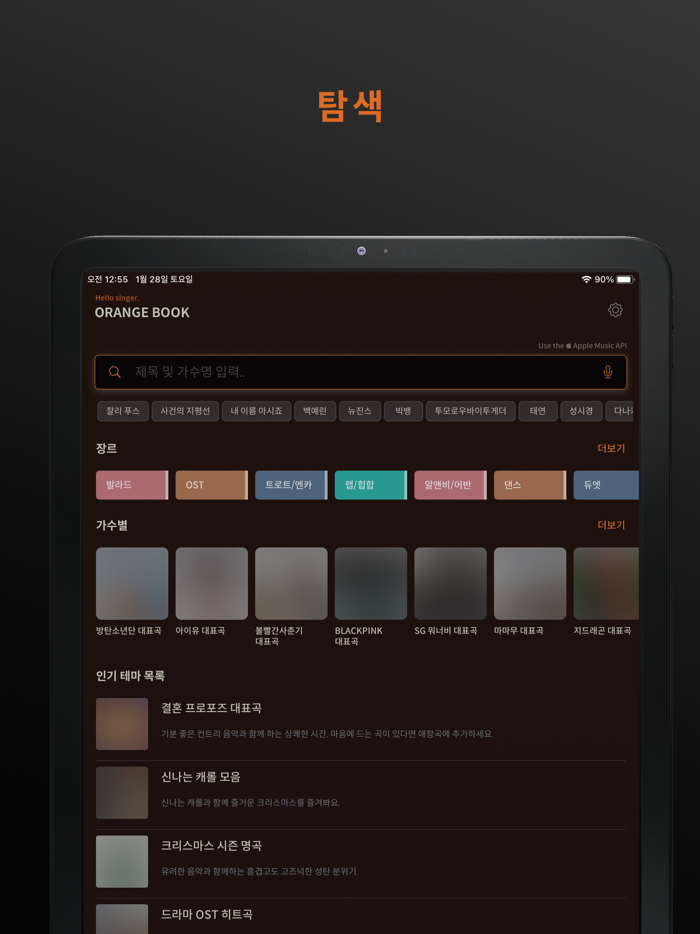Open 아이유 대표곡 artist thumbnail
700x934 pixels.
211,584
